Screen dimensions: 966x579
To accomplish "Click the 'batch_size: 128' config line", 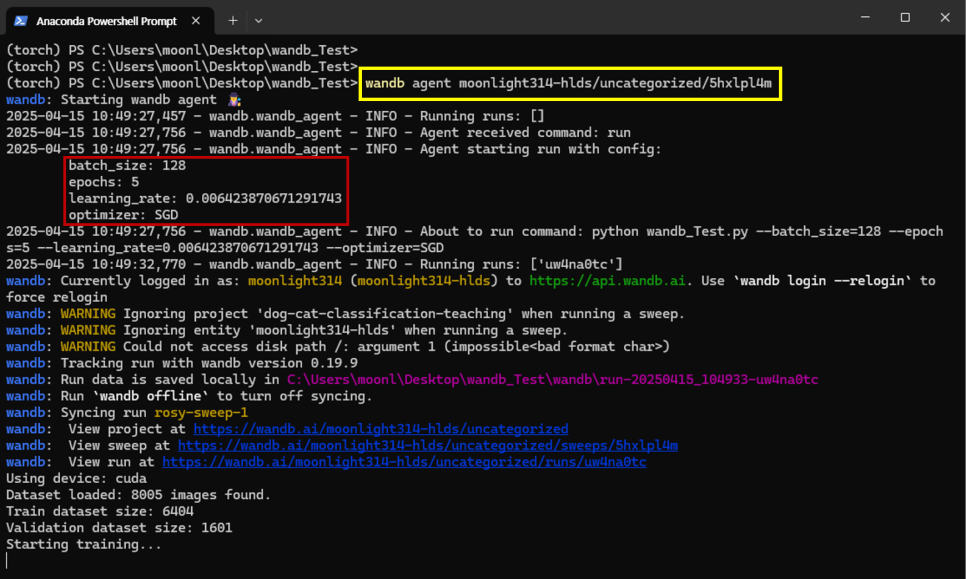I will click(x=127, y=166).
